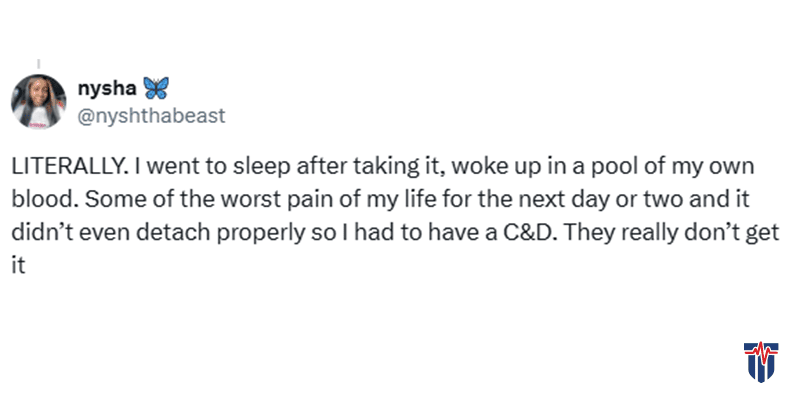Open nysha's profile picture
The image size is (800, 400).
point(38,102)
